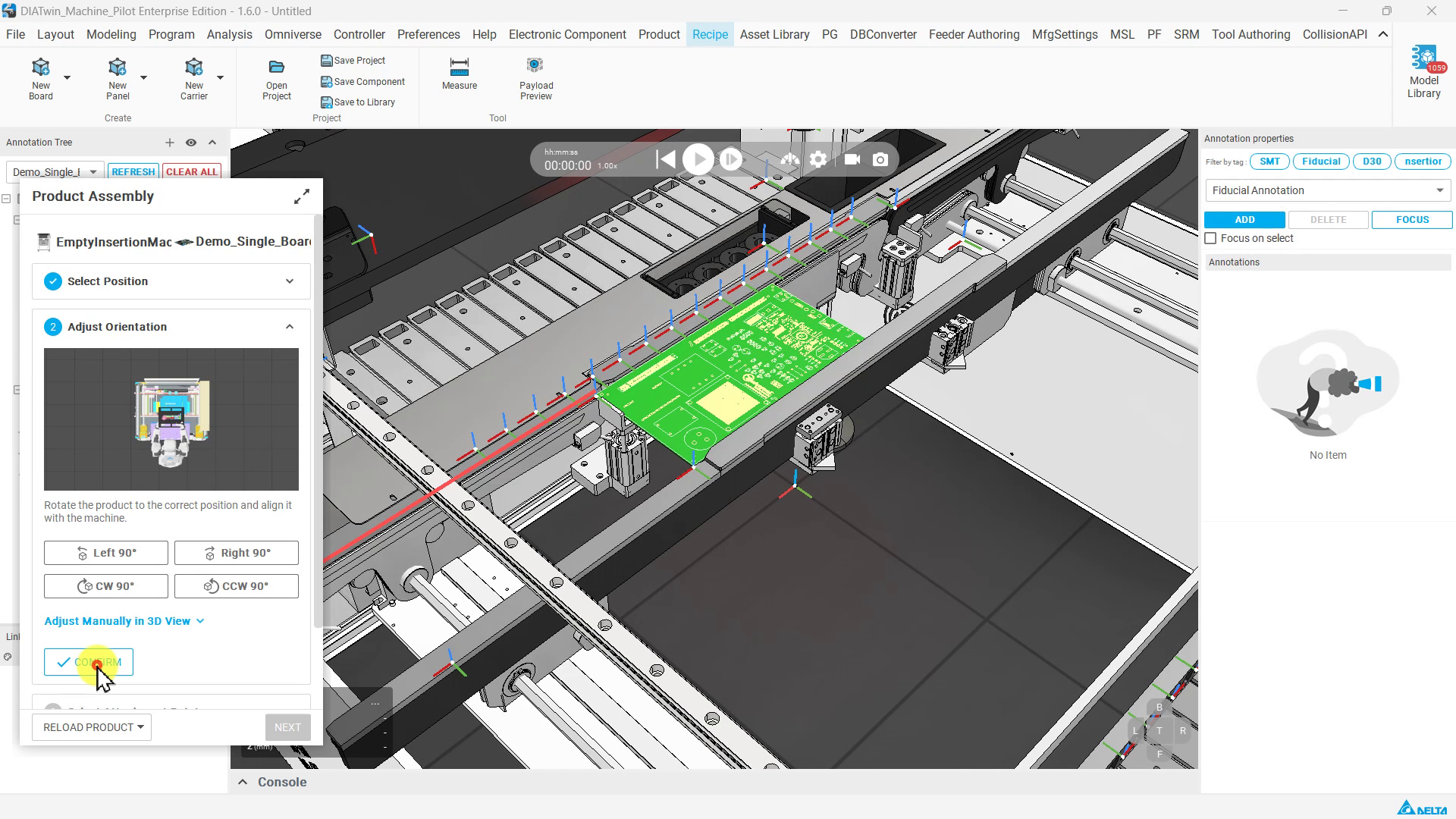
Task: Open the Model Library
Action: coord(1424,72)
